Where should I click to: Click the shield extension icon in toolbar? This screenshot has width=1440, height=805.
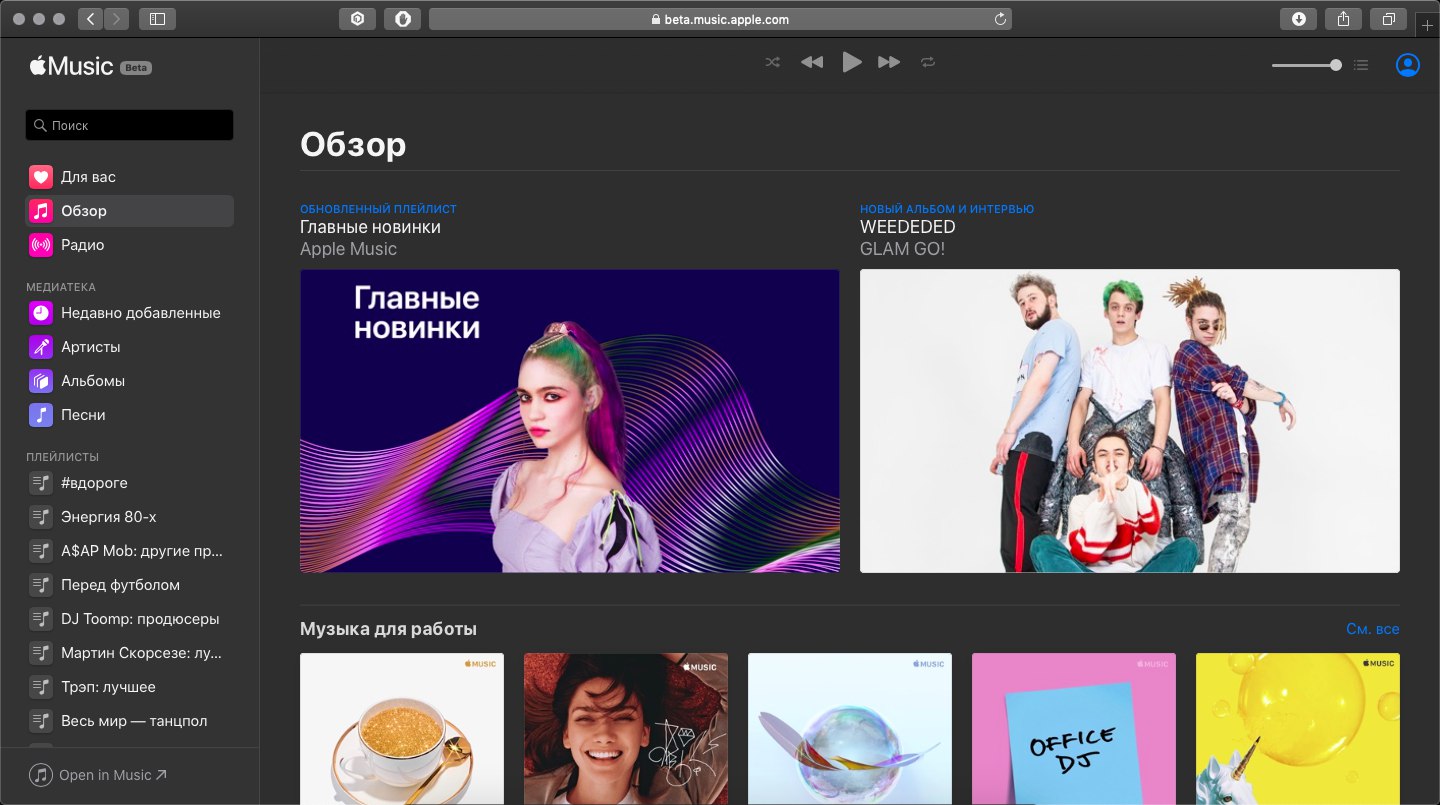point(402,18)
